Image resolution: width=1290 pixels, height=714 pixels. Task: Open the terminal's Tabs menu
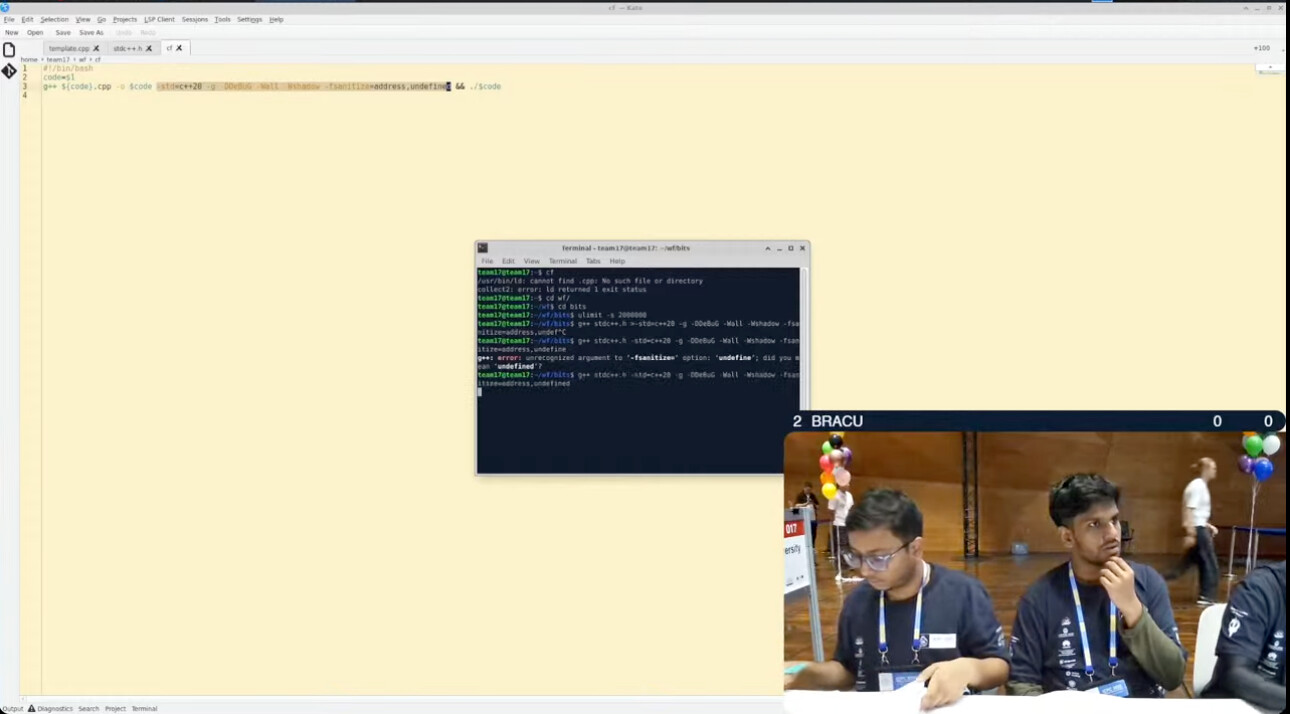coord(593,261)
